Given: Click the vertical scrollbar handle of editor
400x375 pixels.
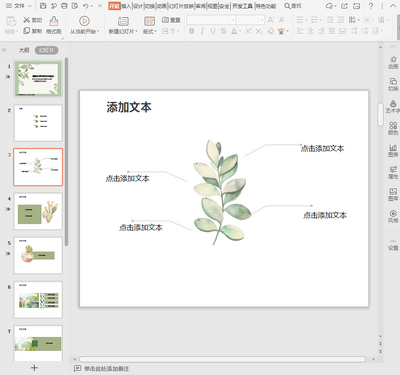Looking at the screenshot, I should (x=380, y=114).
